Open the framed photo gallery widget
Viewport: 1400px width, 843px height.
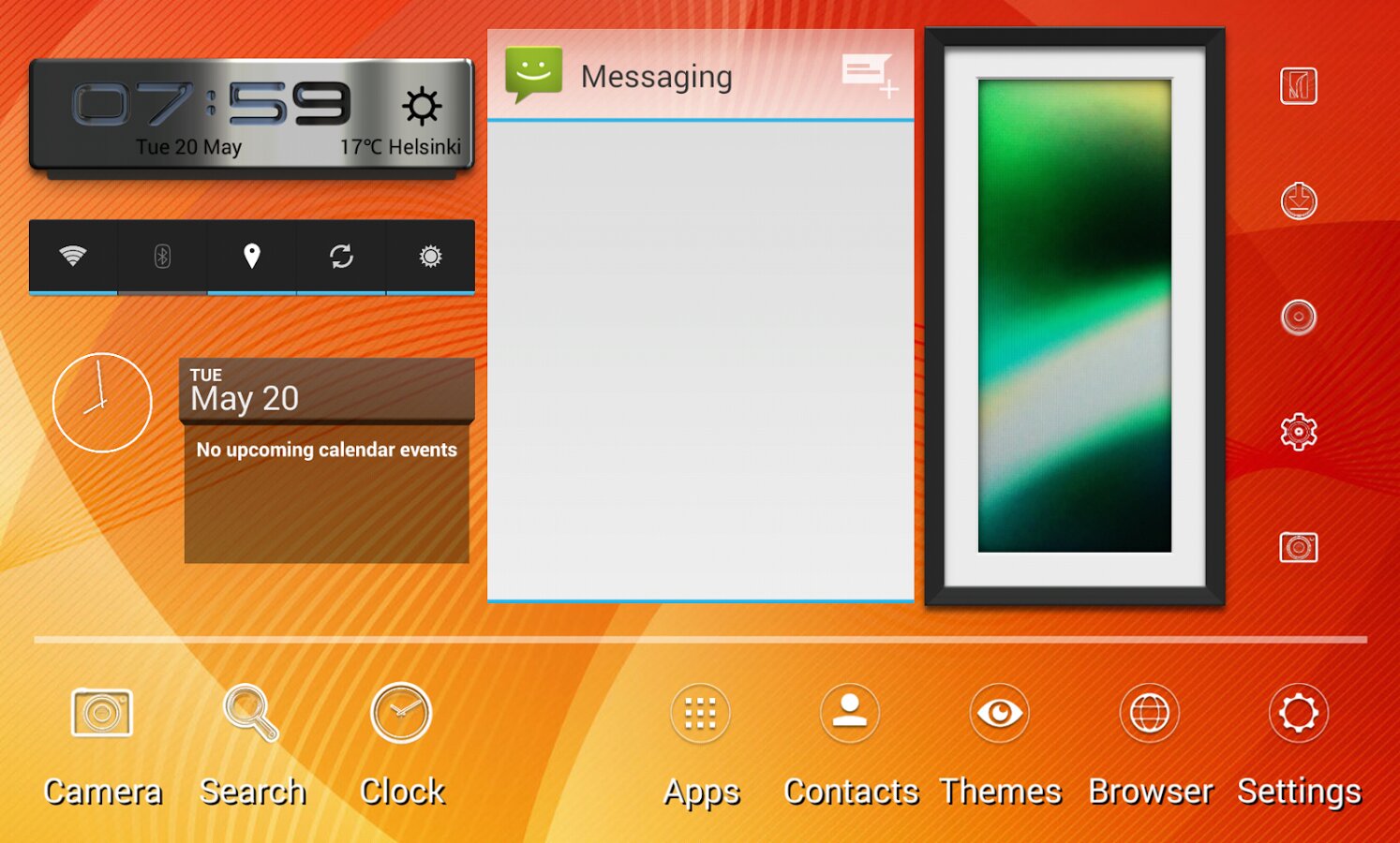click(x=1075, y=317)
